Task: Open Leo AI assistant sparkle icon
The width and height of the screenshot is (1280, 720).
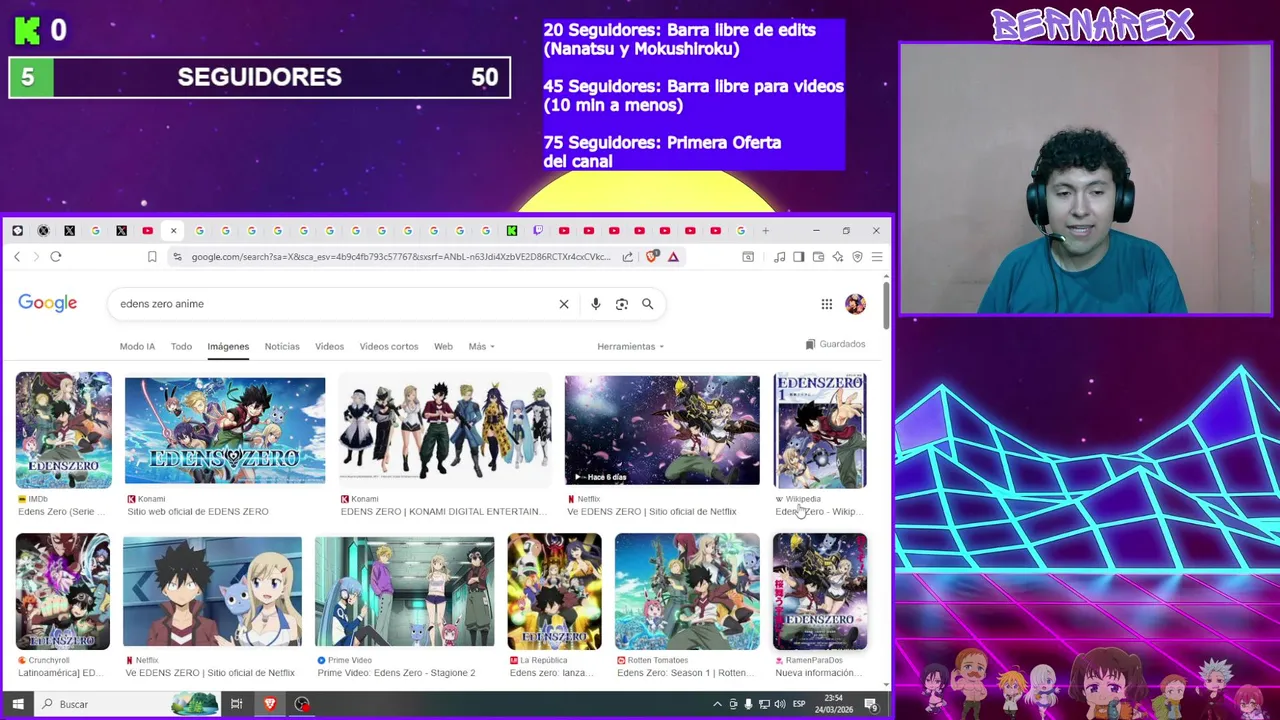Action: 837,257
